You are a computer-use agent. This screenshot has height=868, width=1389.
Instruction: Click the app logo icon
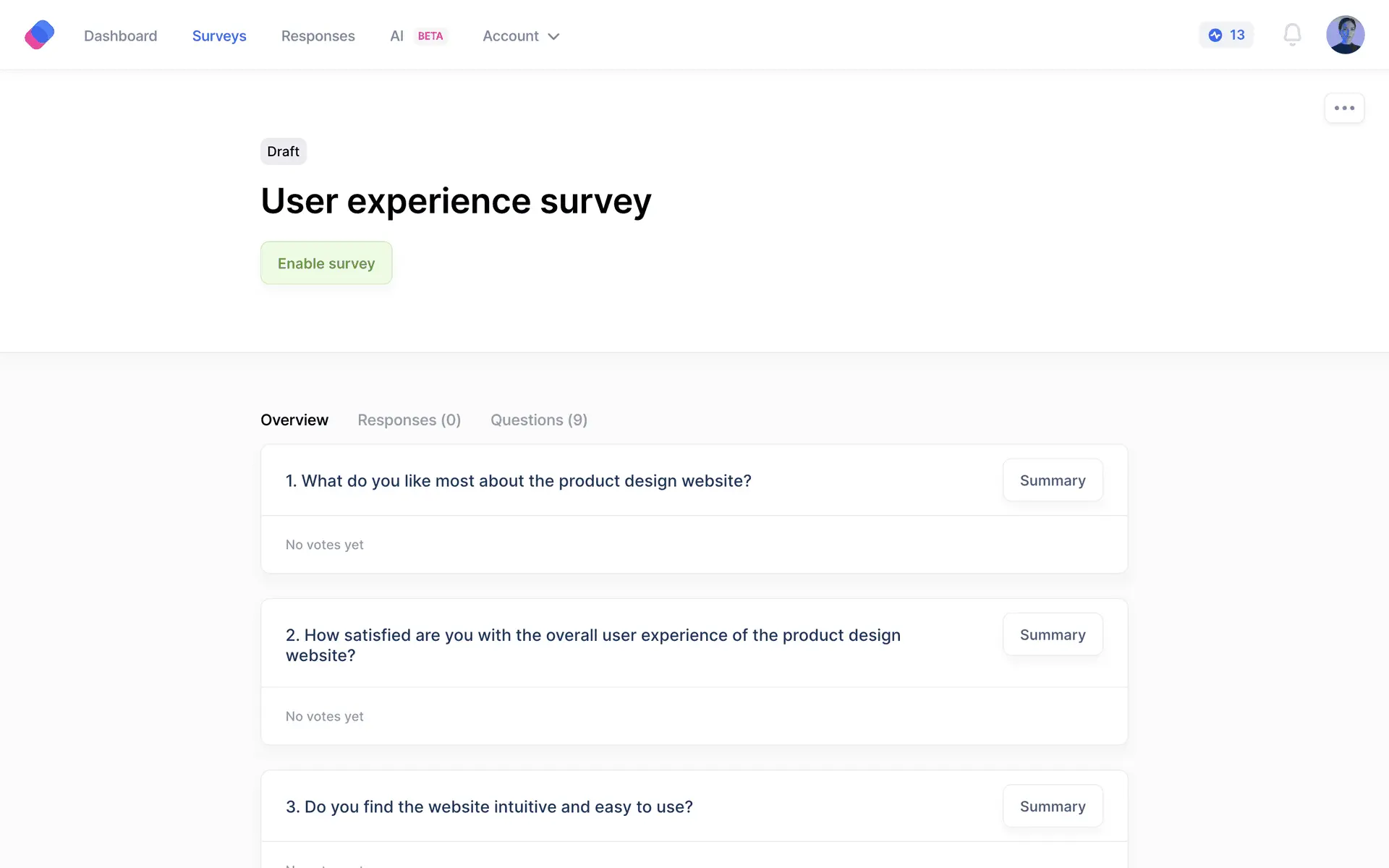click(39, 35)
